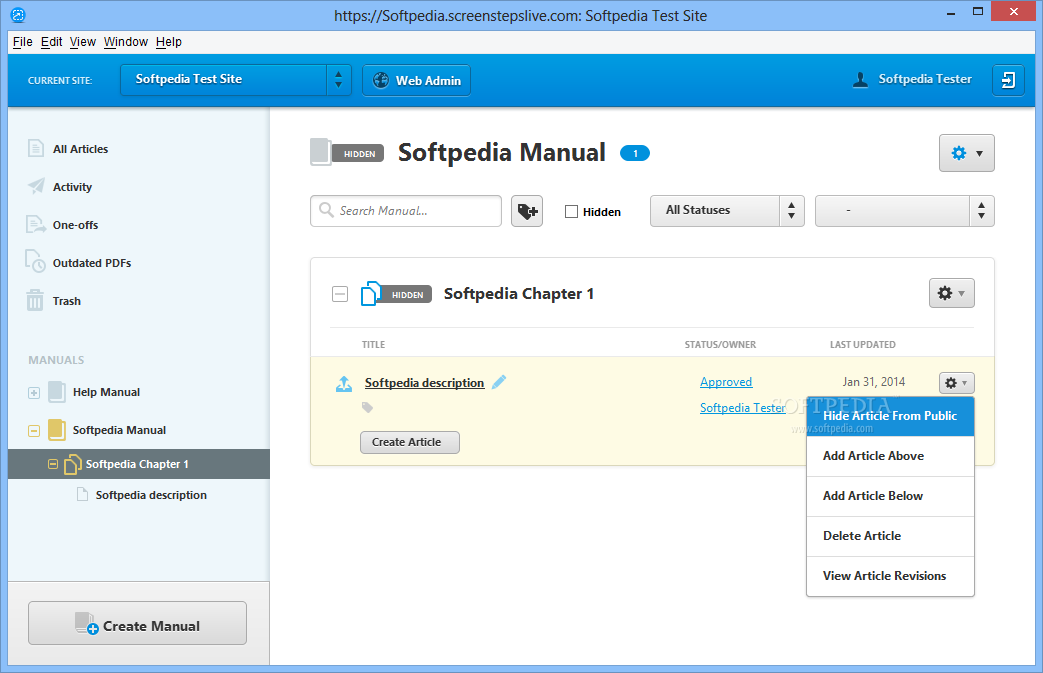Click in the Search Manual field
The width and height of the screenshot is (1043, 673).
pos(406,211)
